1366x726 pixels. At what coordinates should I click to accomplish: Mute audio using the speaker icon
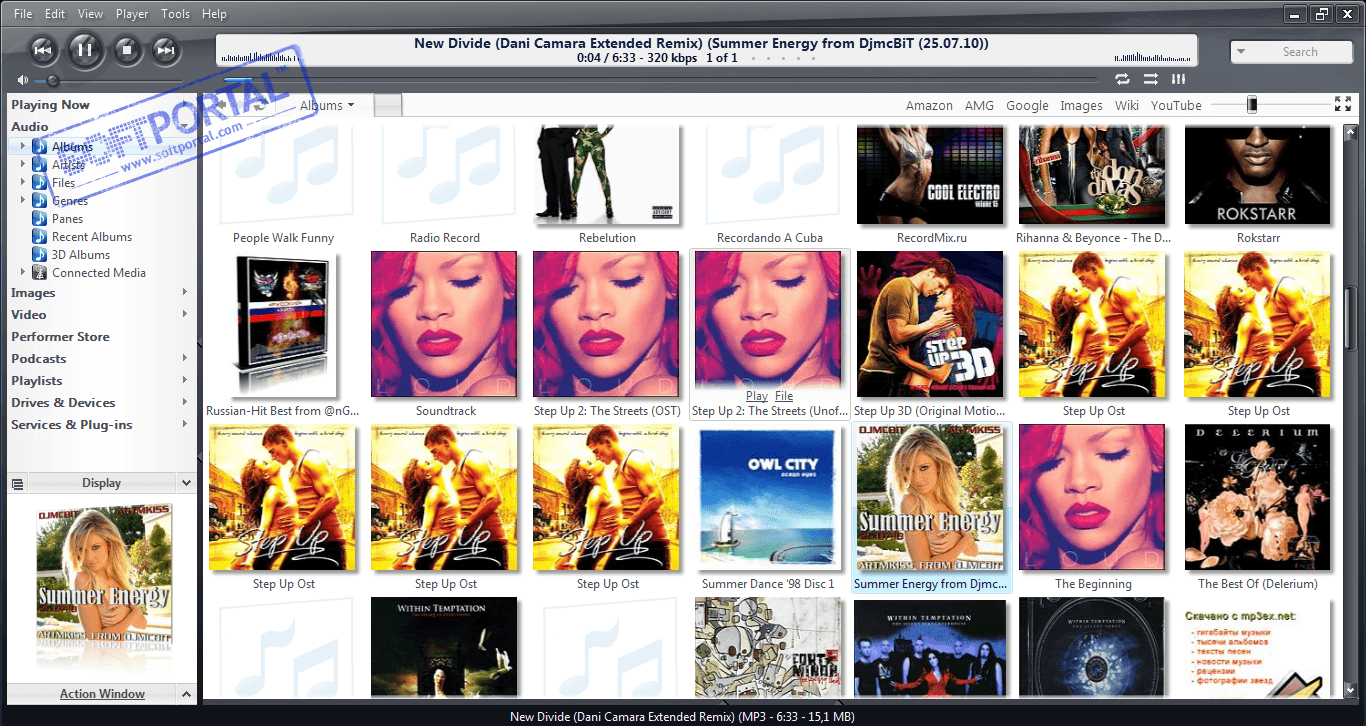(22, 80)
